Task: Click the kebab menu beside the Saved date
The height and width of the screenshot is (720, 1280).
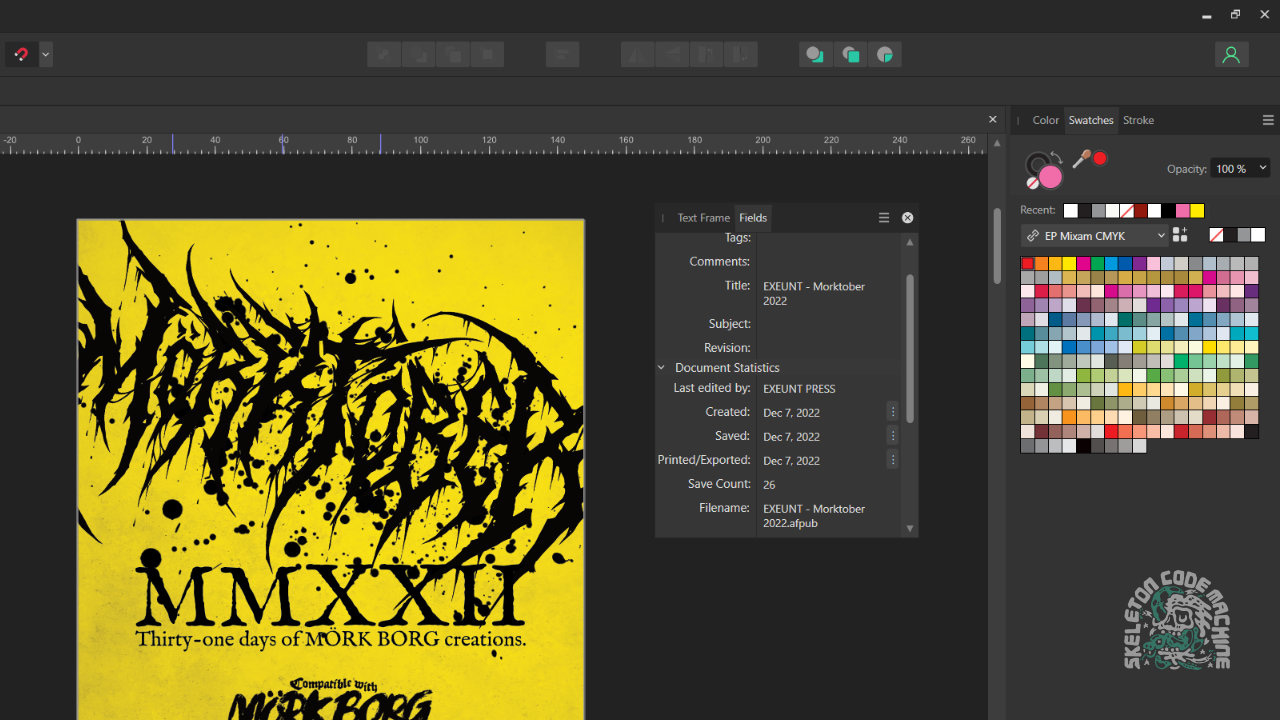Action: [x=893, y=435]
